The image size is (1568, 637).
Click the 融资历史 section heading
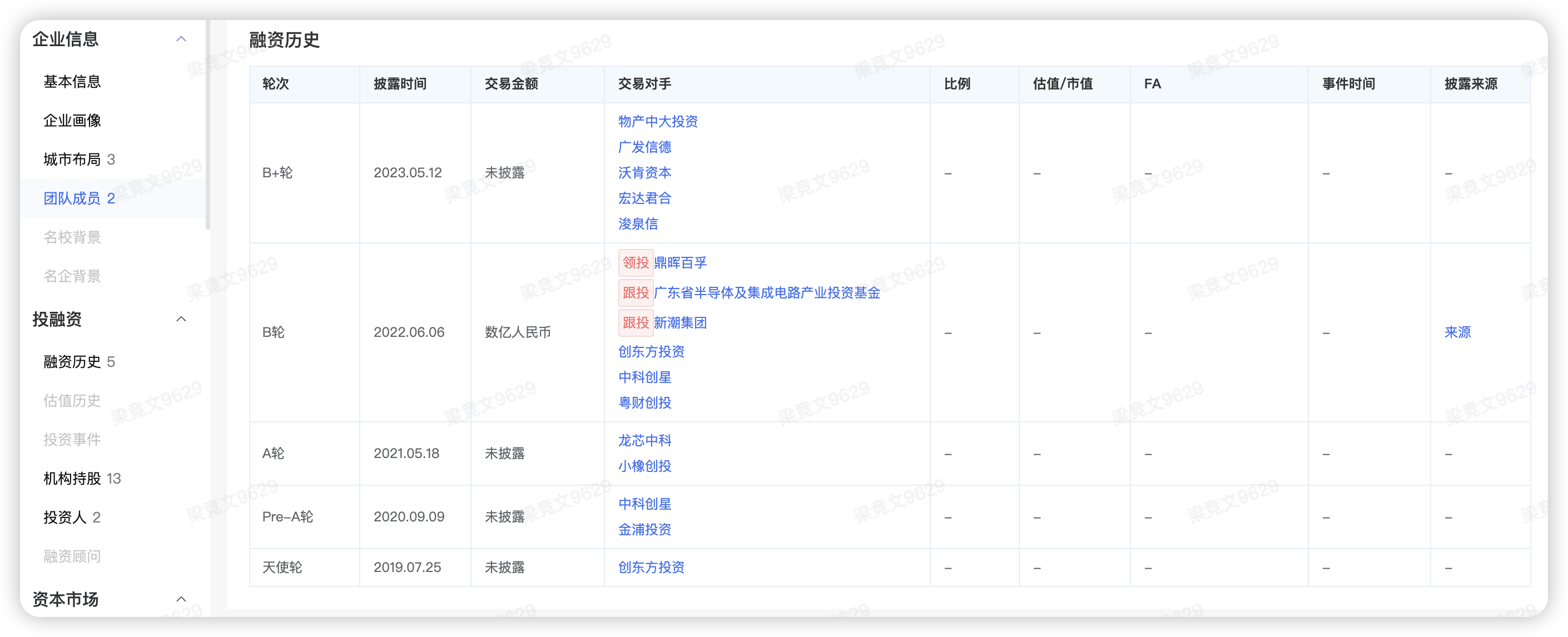[x=284, y=40]
